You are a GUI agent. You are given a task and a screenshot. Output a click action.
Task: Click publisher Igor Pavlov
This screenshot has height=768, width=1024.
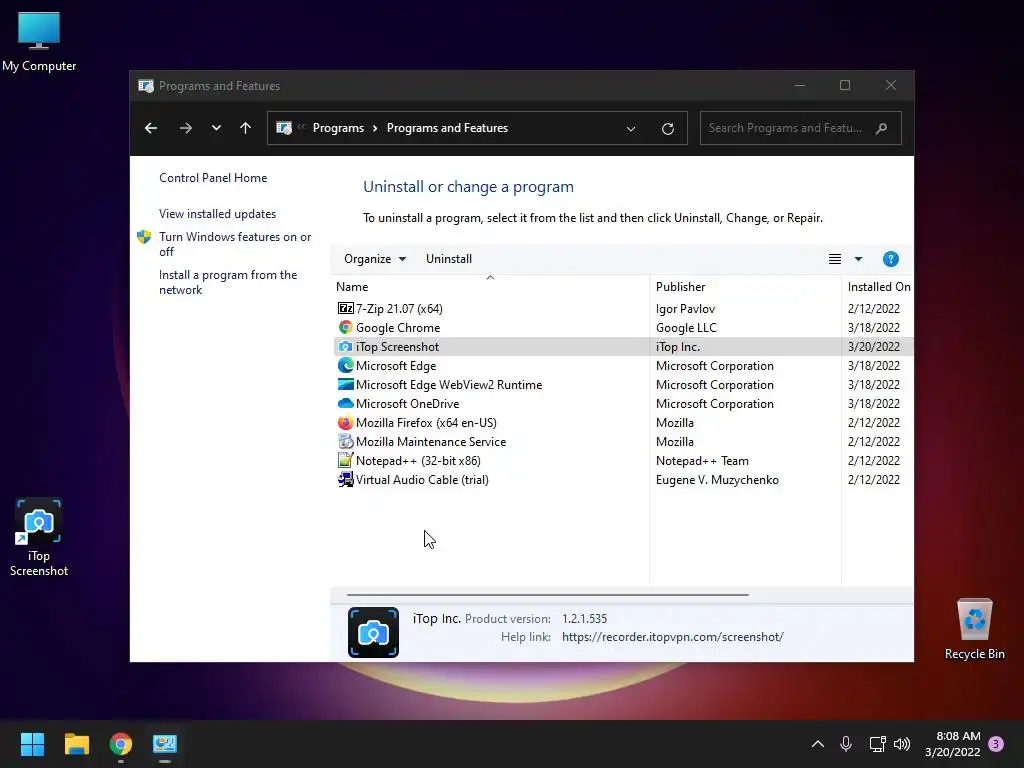[x=685, y=308]
